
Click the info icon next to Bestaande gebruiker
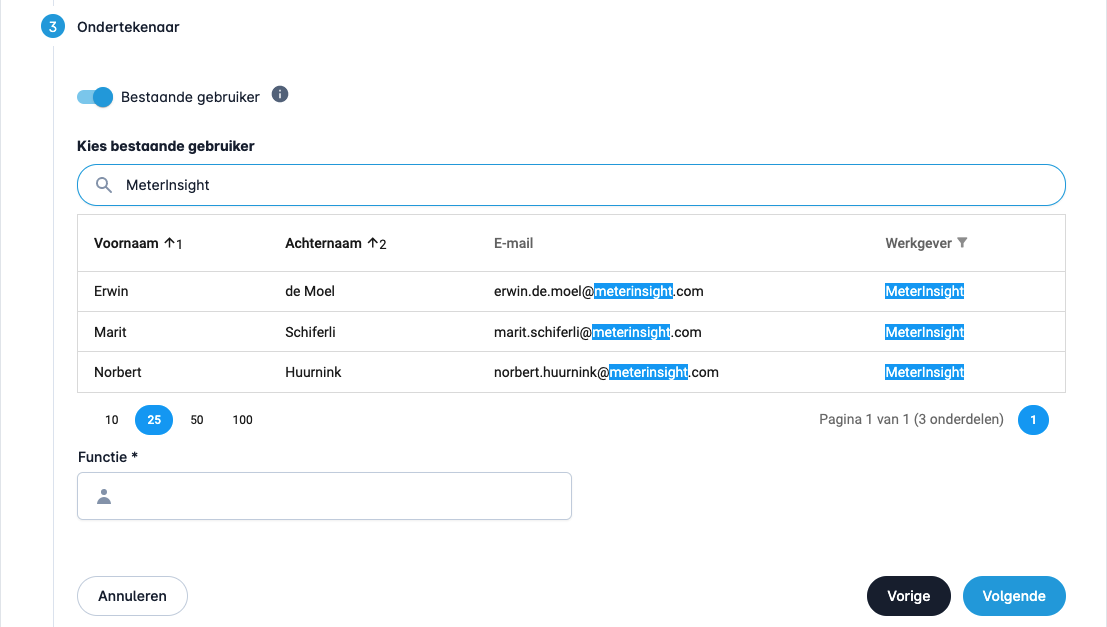tap(280, 95)
